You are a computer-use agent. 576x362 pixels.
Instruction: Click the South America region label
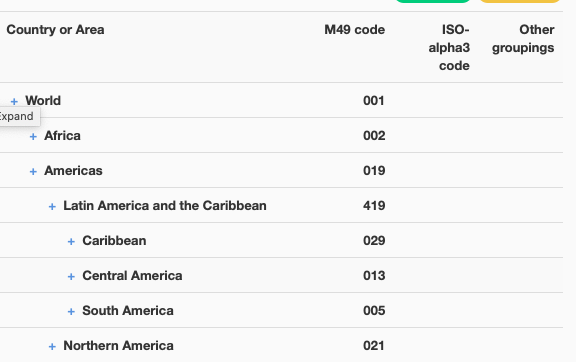pyautogui.click(x=128, y=311)
